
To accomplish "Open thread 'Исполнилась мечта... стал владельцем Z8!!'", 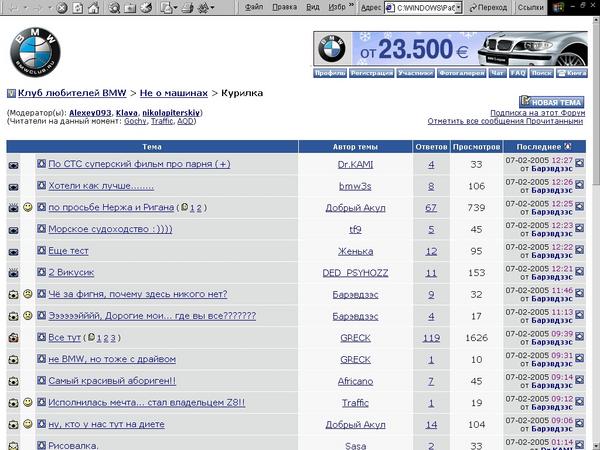I will pyautogui.click(x=147, y=403).
